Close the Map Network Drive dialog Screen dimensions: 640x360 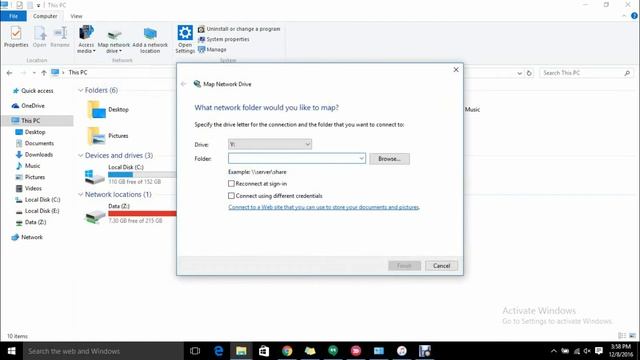(456, 70)
